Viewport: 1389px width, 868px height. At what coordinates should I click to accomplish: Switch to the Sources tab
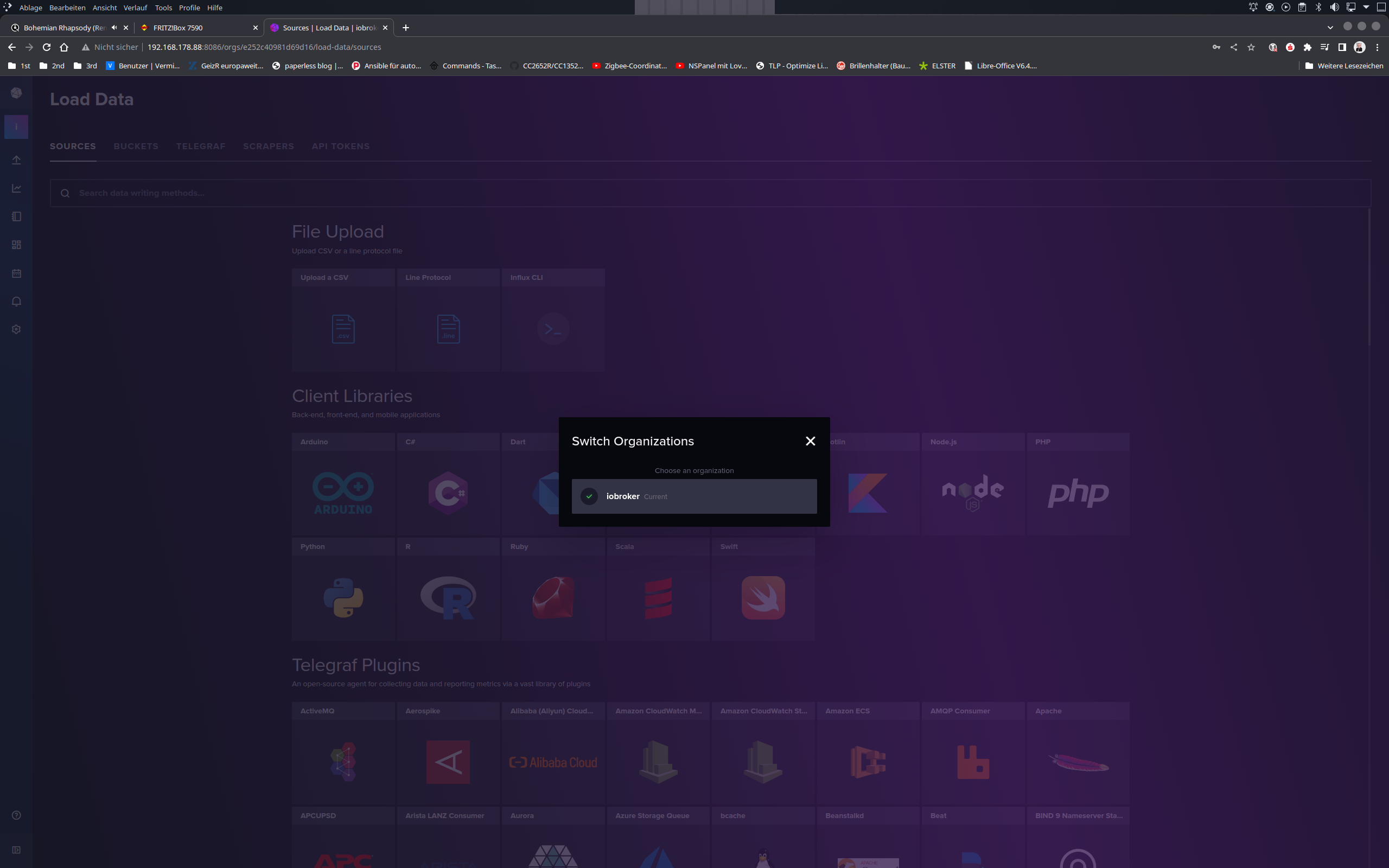(73, 146)
